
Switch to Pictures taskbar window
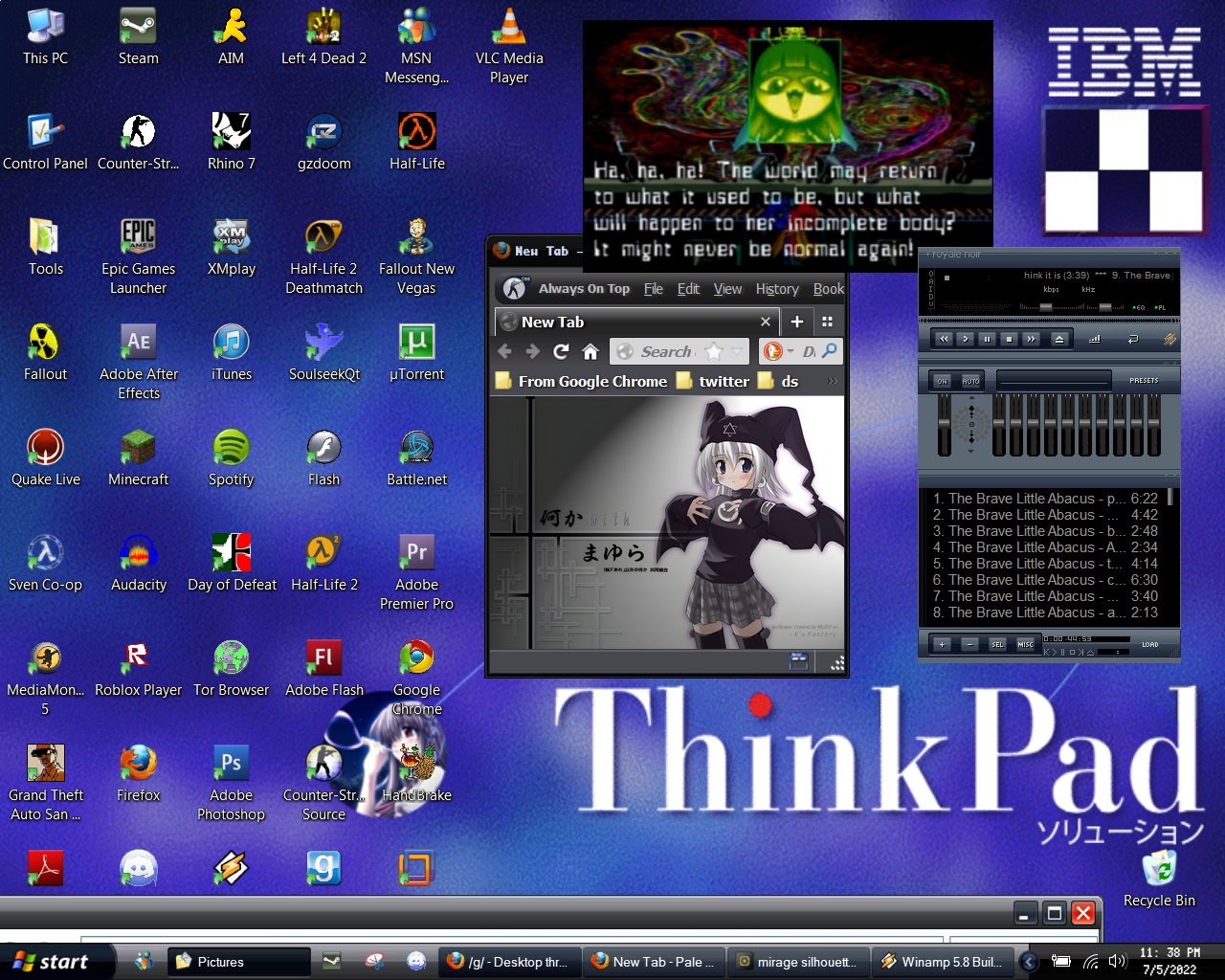(239, 962)
